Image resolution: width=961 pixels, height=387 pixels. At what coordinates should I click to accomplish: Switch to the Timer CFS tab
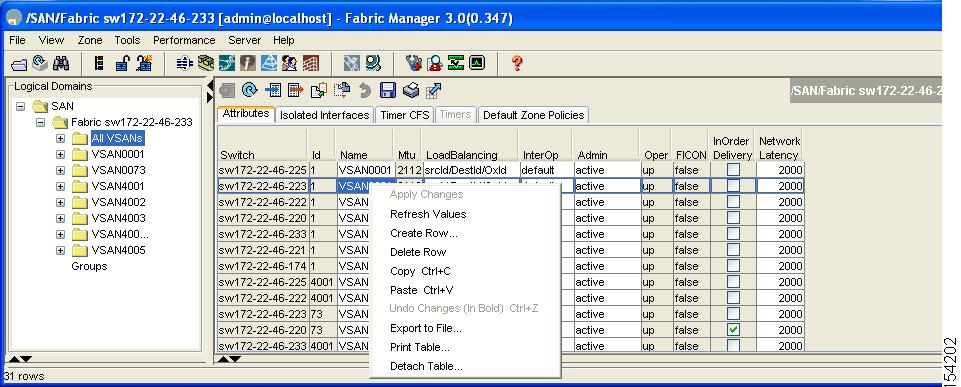coord(404,115)
